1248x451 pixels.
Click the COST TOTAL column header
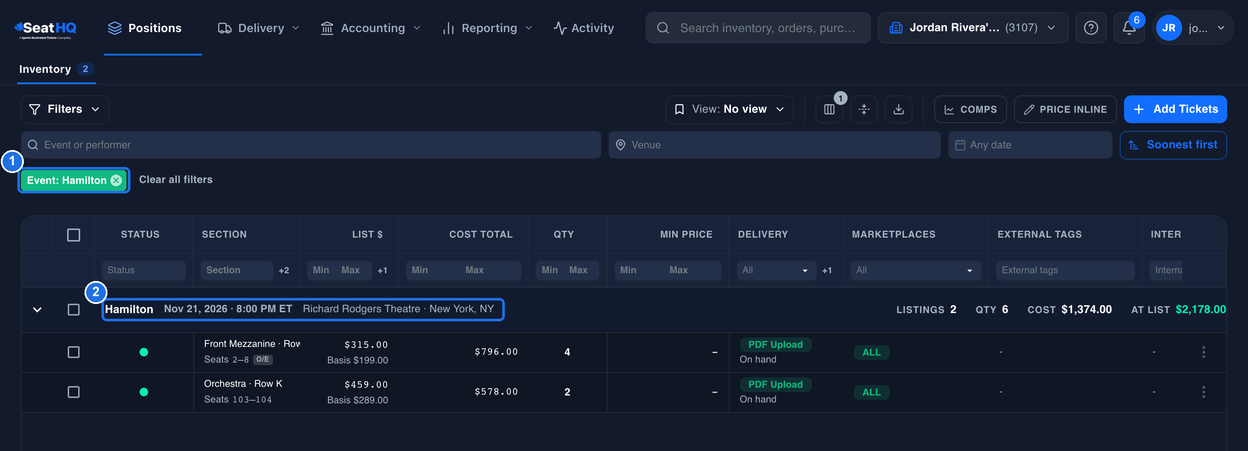coord(481,234)
